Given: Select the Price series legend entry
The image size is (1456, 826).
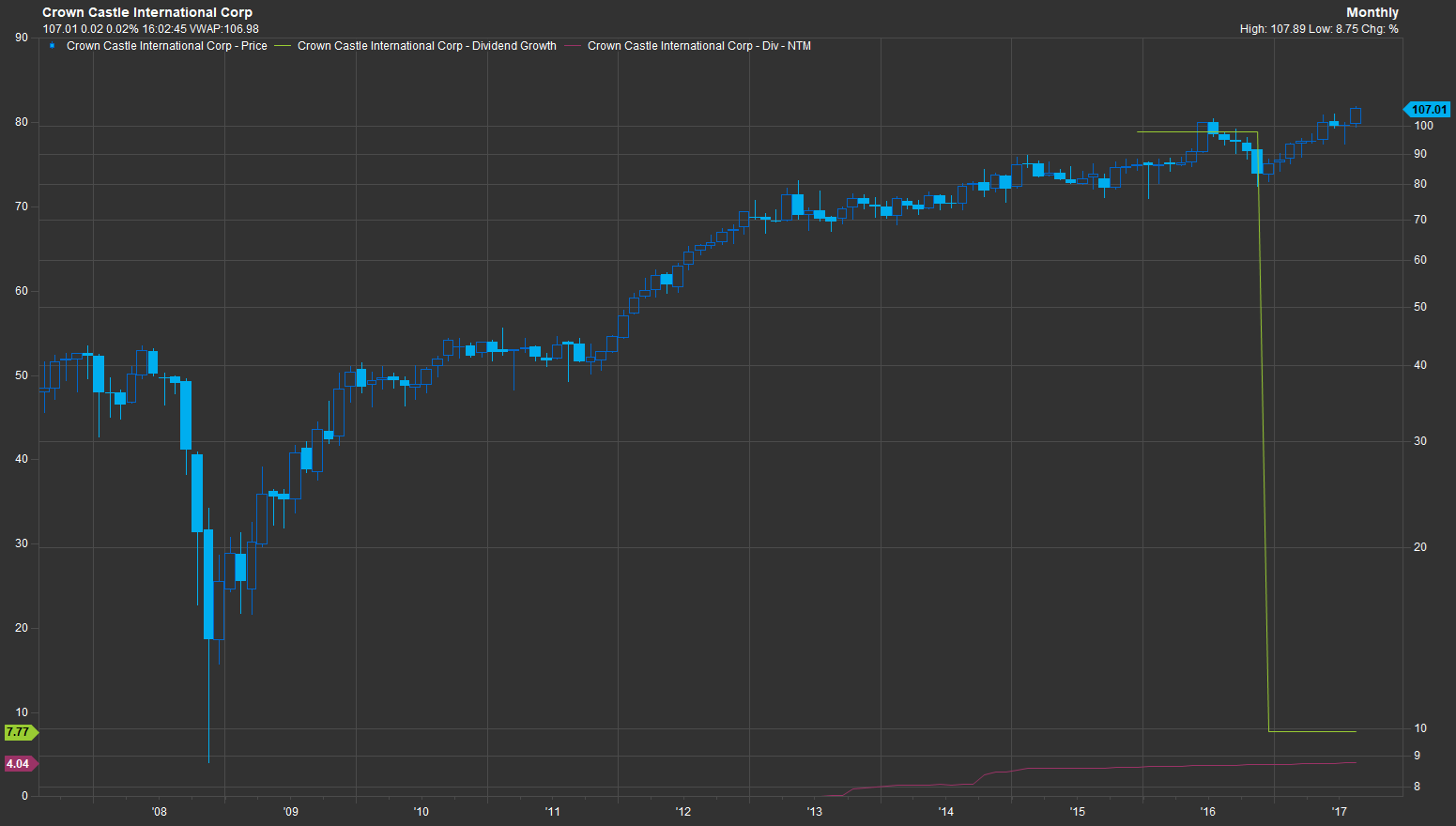Looking at the screenshot, I should [167, 46].
